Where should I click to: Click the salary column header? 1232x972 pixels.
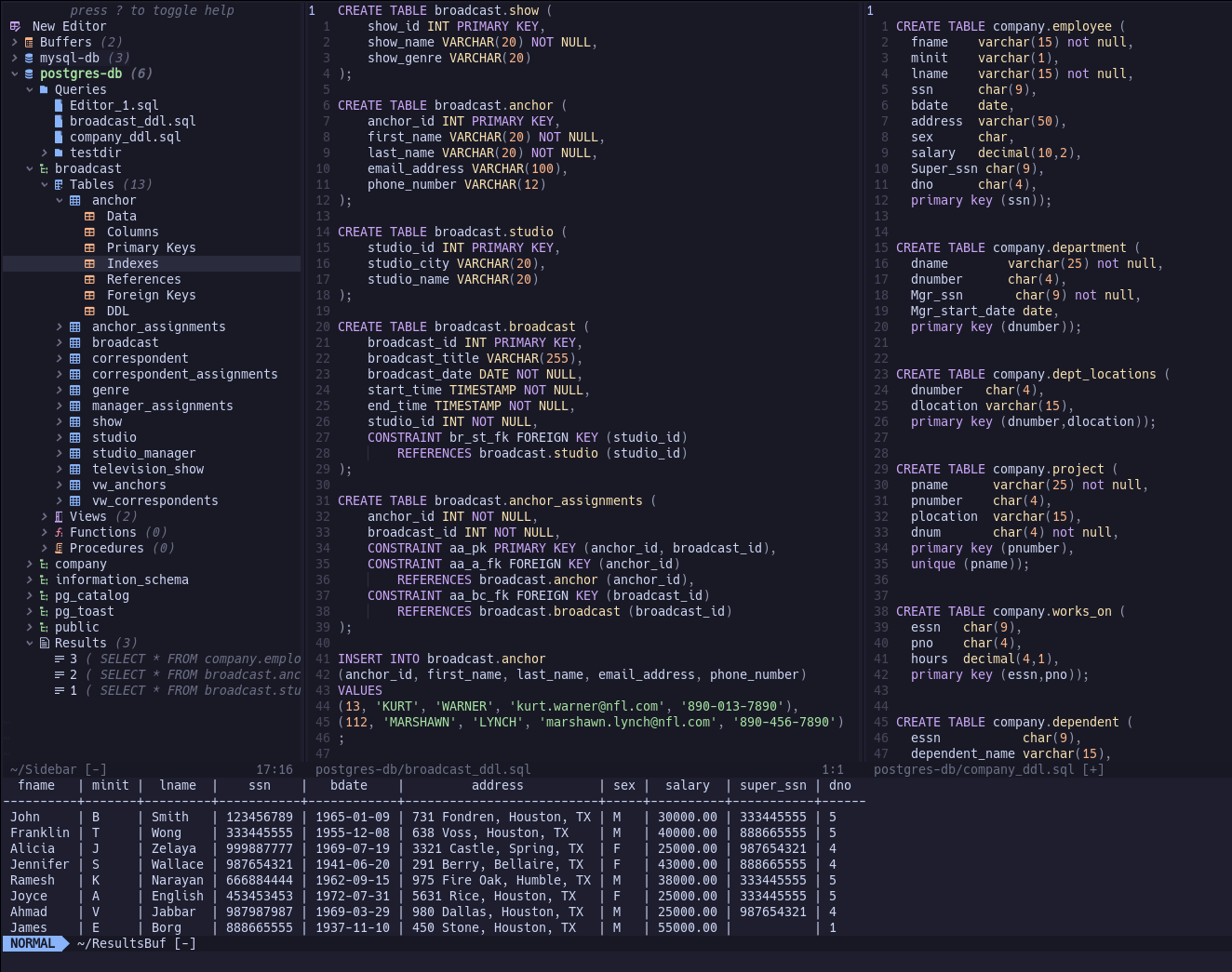point(688,785)
